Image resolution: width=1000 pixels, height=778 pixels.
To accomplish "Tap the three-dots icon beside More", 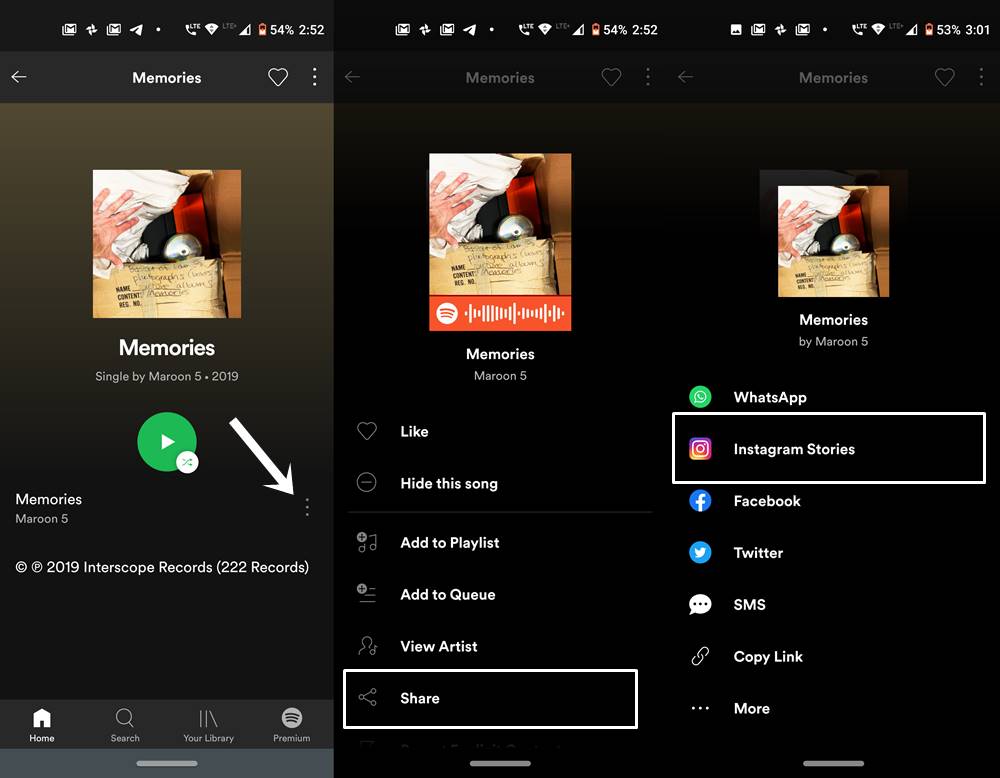I will click(x=700, y=708).
